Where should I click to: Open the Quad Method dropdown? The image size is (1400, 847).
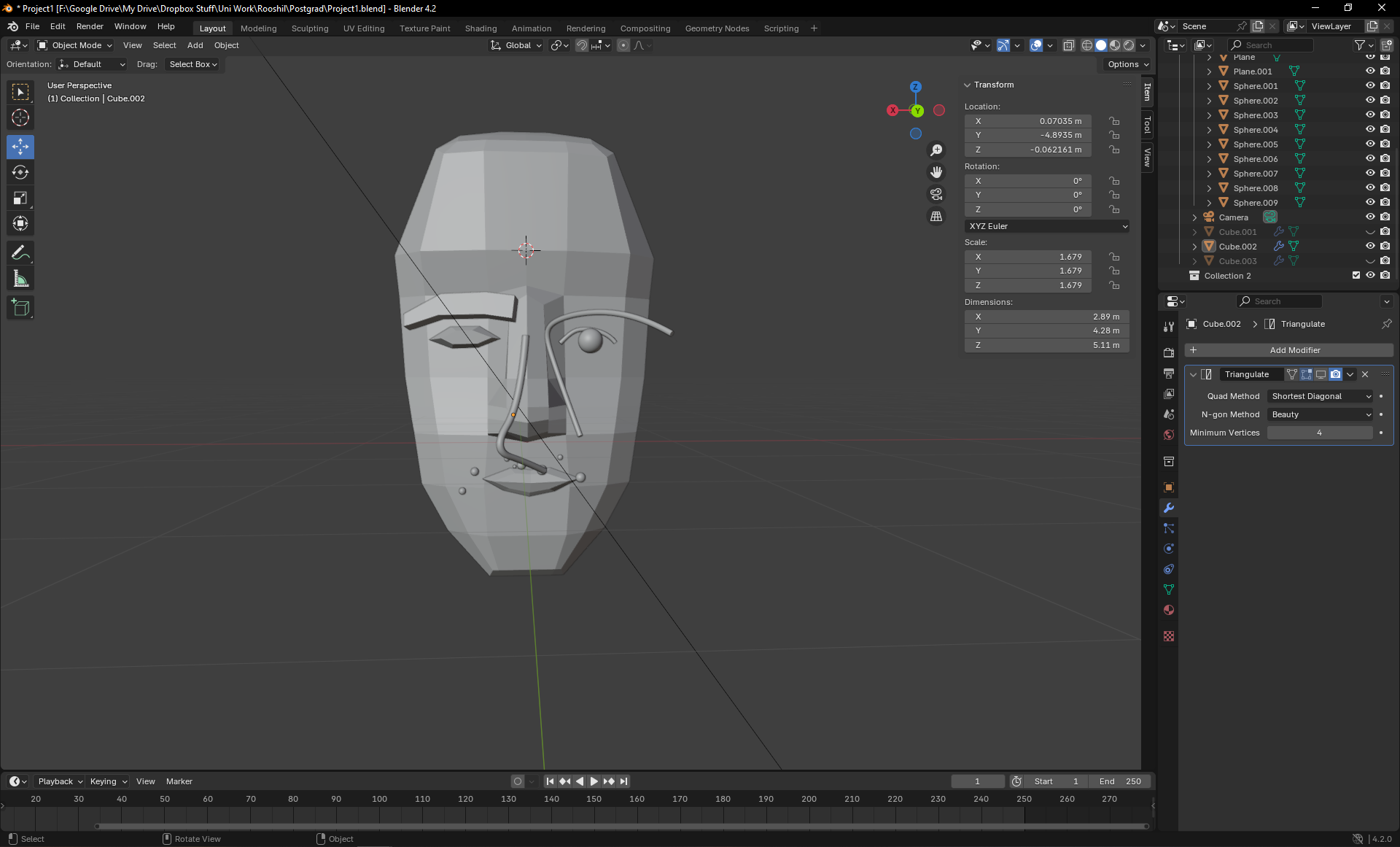(1321, 396)
